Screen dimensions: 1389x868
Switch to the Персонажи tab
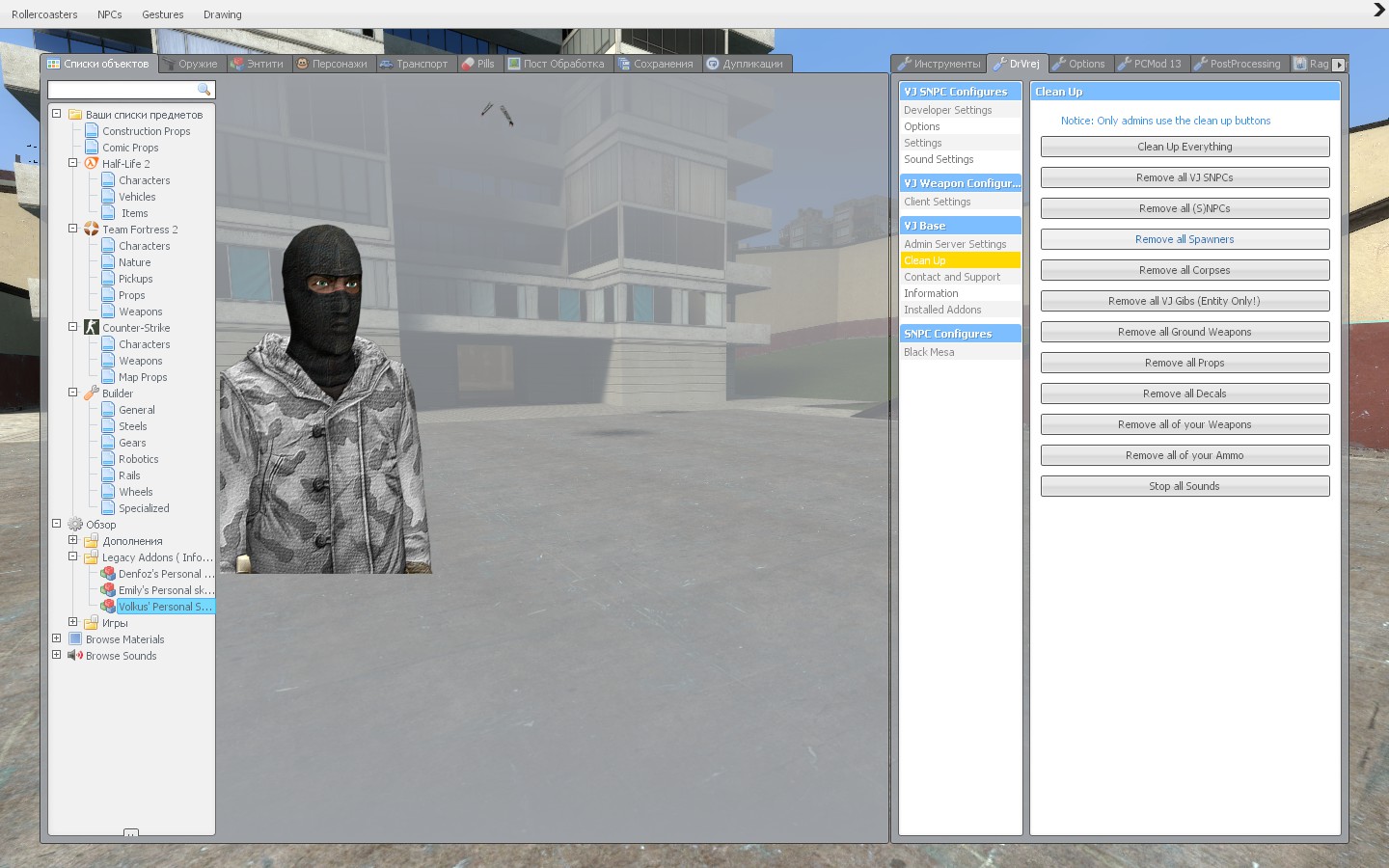point(332,64)
